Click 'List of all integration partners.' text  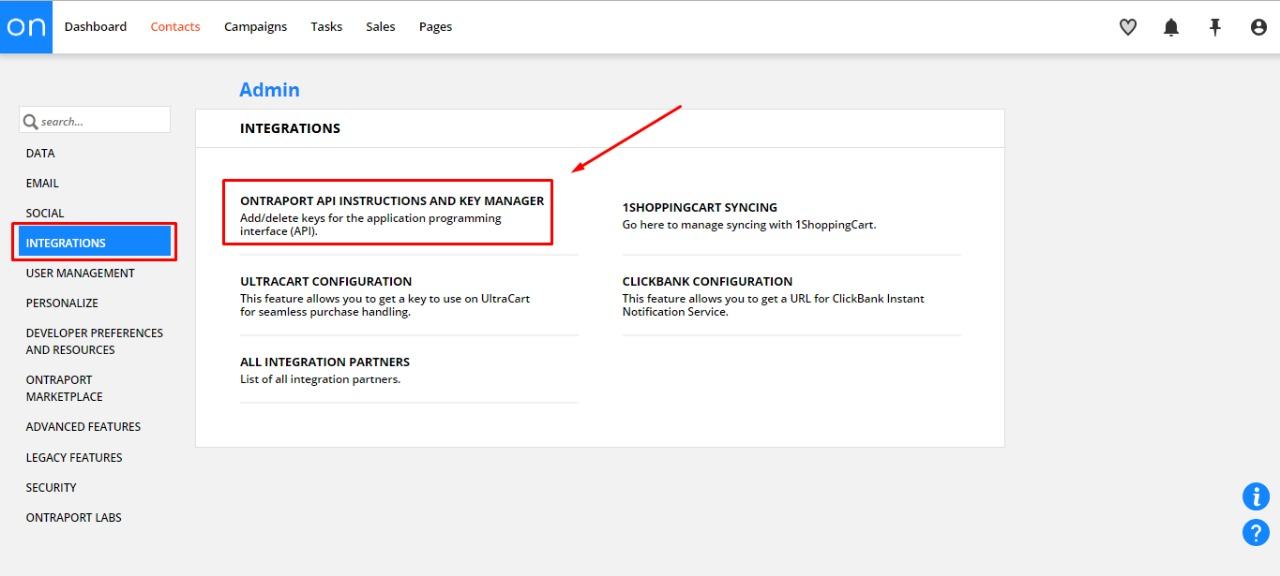click(320, 379)
